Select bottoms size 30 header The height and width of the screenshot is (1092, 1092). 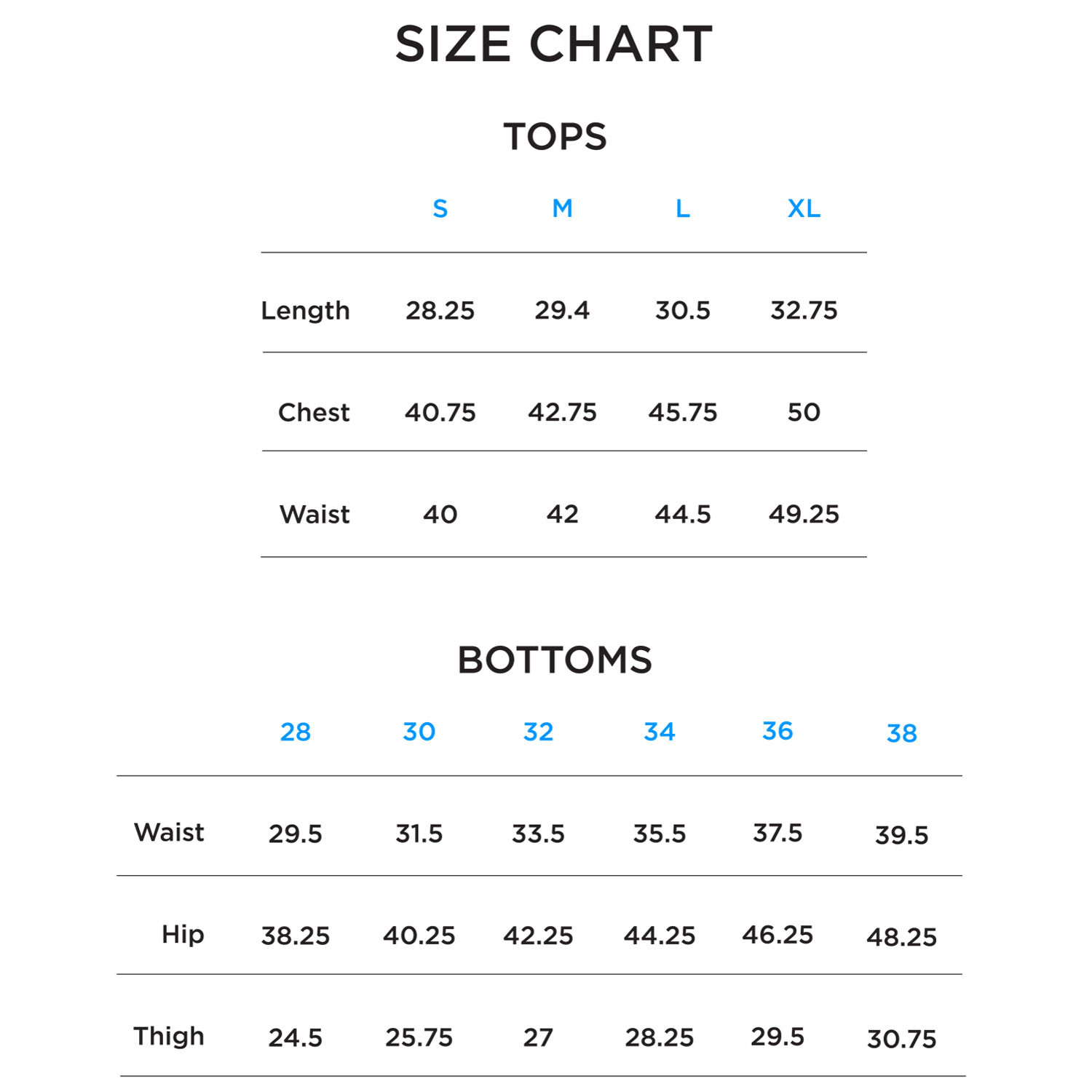coord(419,732)
